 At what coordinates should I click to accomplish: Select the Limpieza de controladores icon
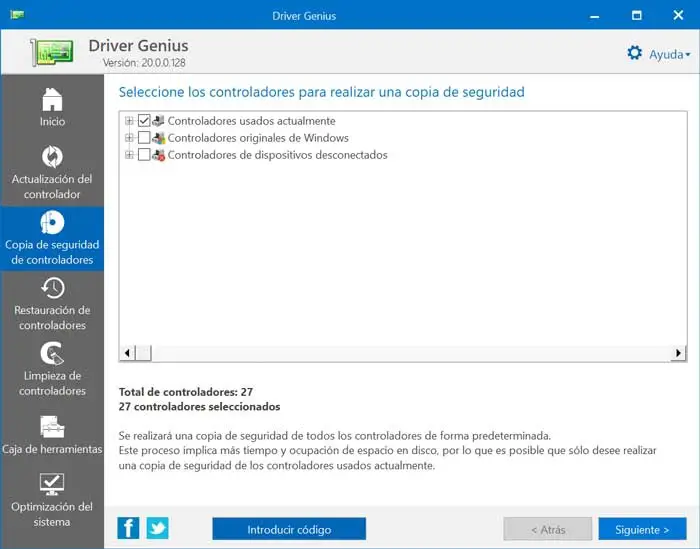52,354
